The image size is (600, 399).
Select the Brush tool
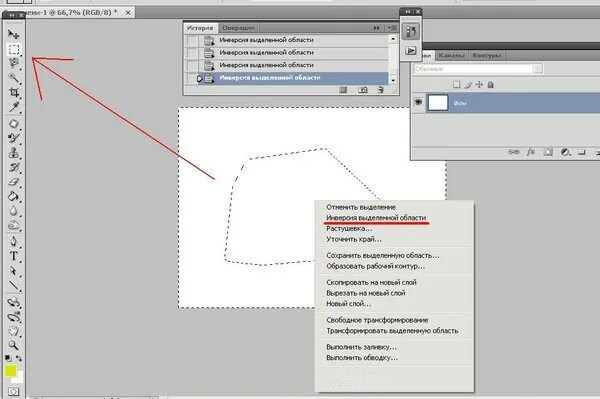[x=14, y=138]
